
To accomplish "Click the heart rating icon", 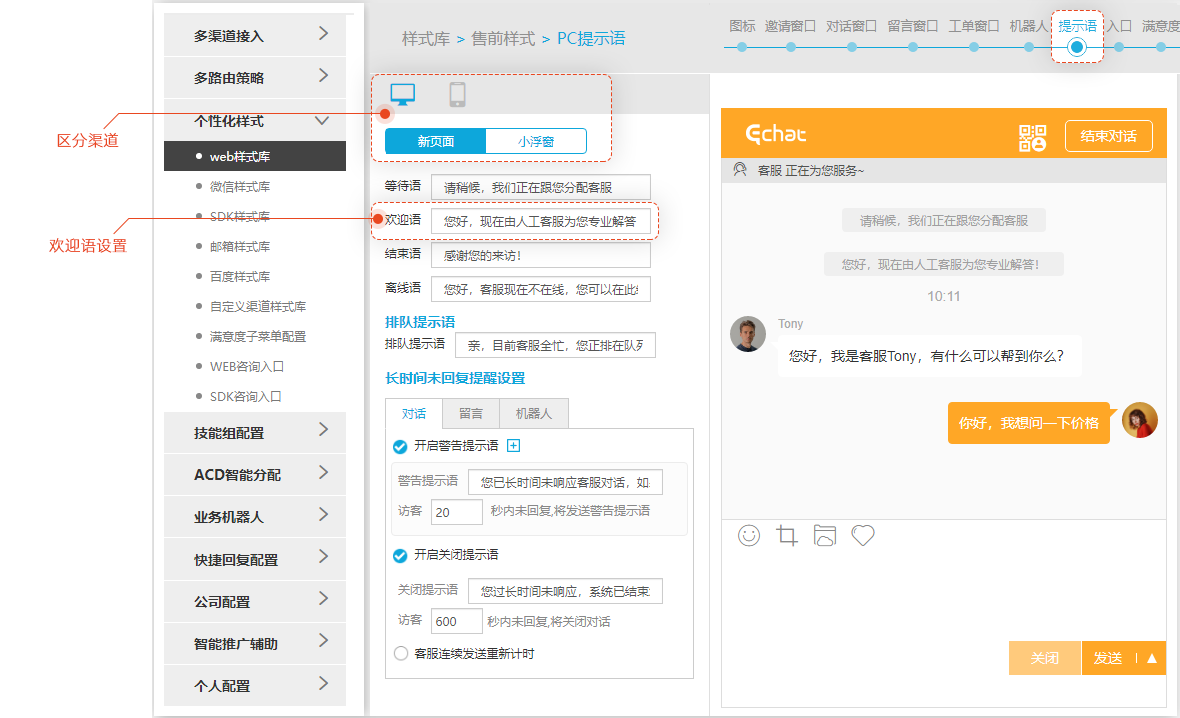I will (863, 536).
